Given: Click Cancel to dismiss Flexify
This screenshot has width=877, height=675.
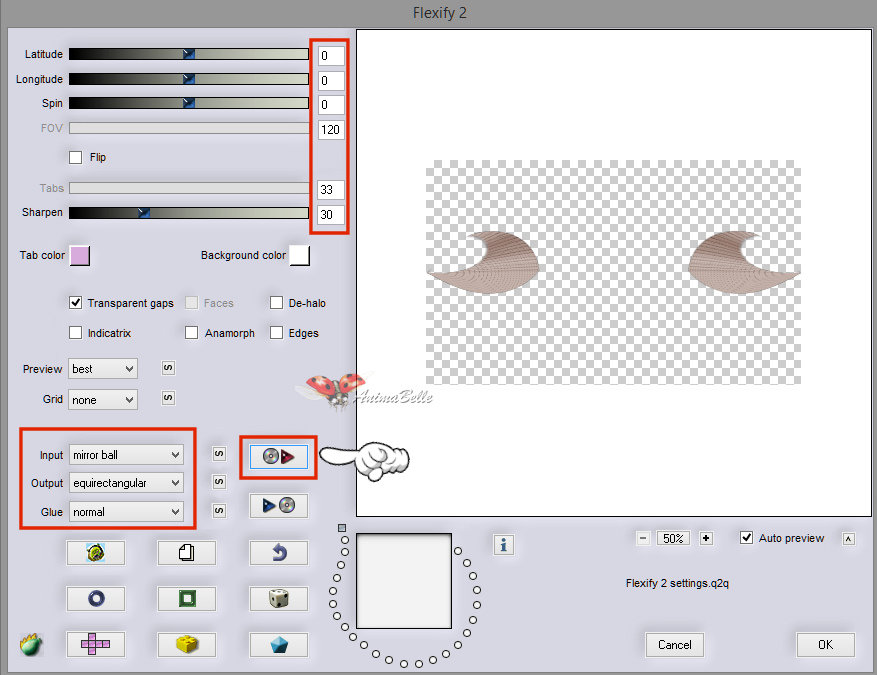Looking at the screenshot, I should pos(675,645).
